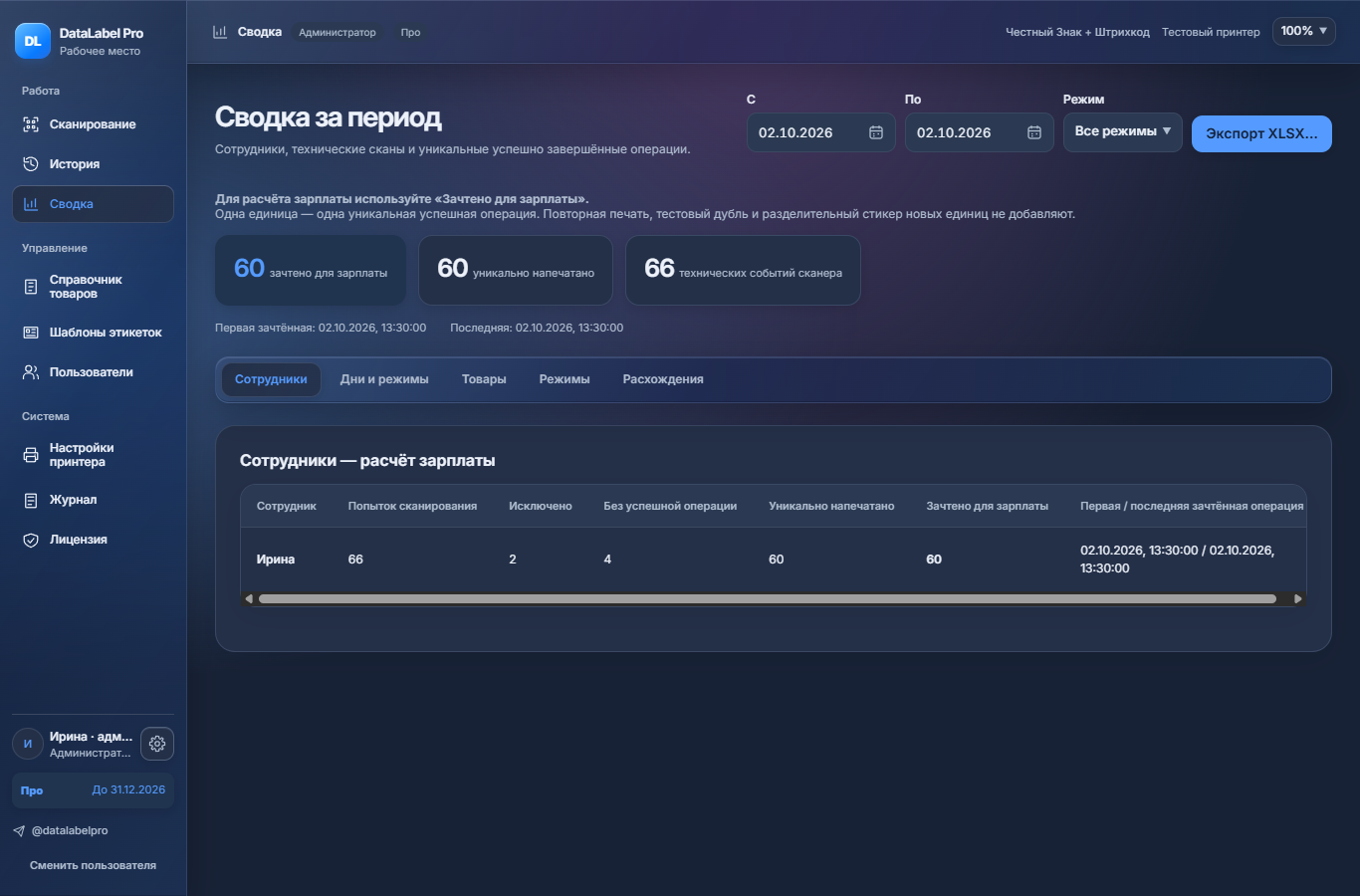The image size is (1360, 896).
Task: Click the license expiry До 31.12.2026
Action: (128, 790)
